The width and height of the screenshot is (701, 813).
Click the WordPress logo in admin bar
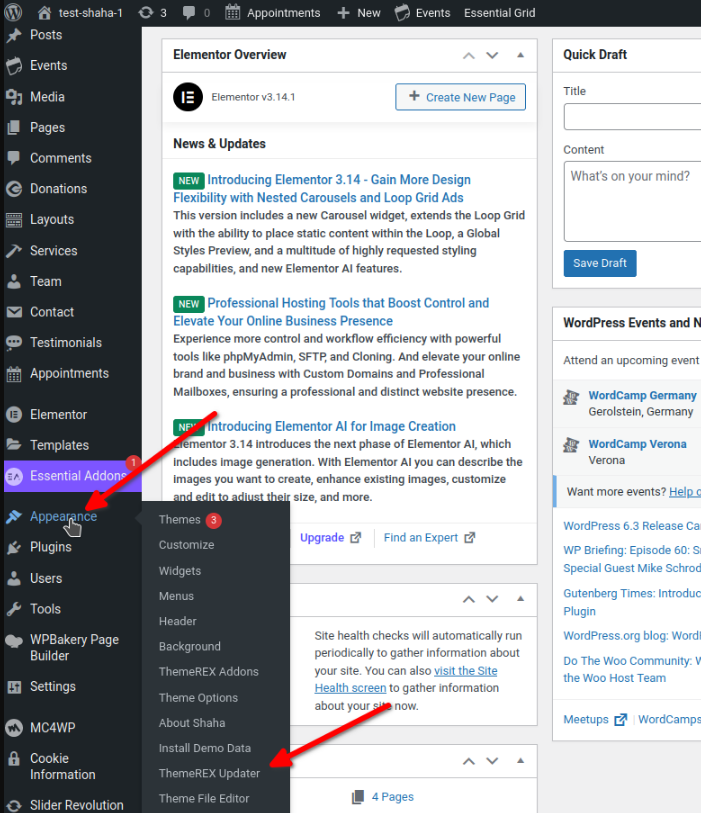pos(13,12)
